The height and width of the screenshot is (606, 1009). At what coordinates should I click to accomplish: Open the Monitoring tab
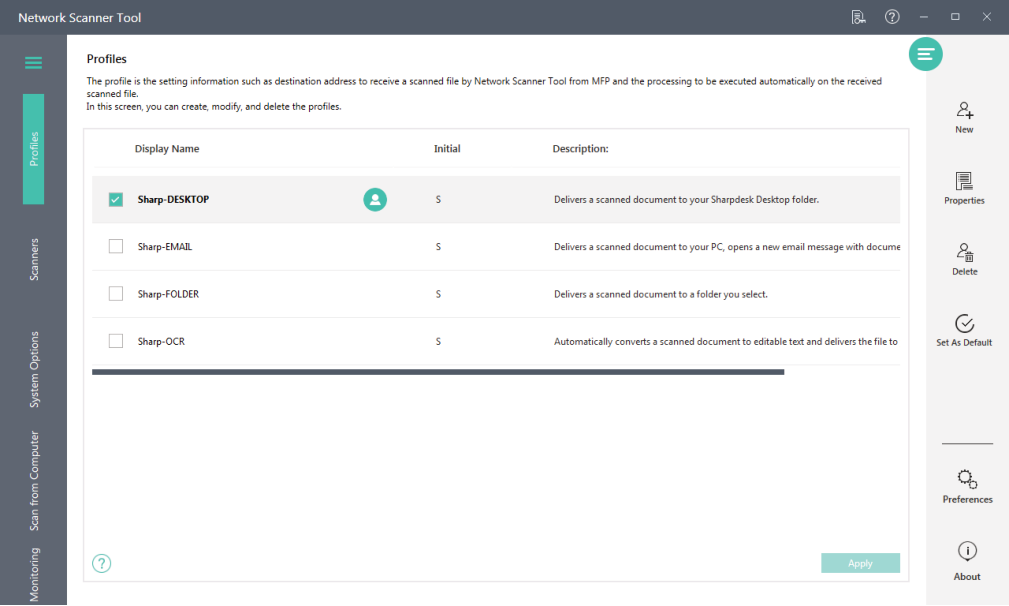pos(34,574)
